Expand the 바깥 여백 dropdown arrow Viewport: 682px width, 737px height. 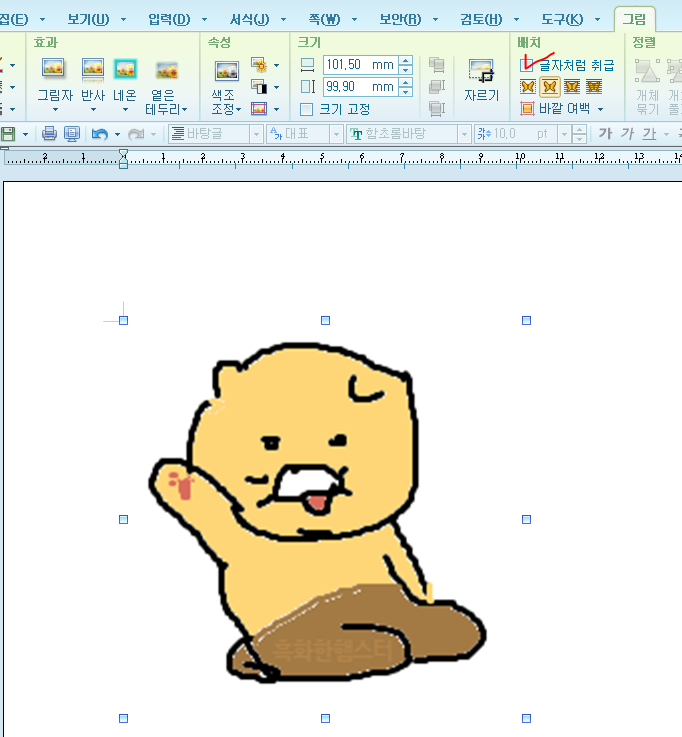tap(600, 110)
